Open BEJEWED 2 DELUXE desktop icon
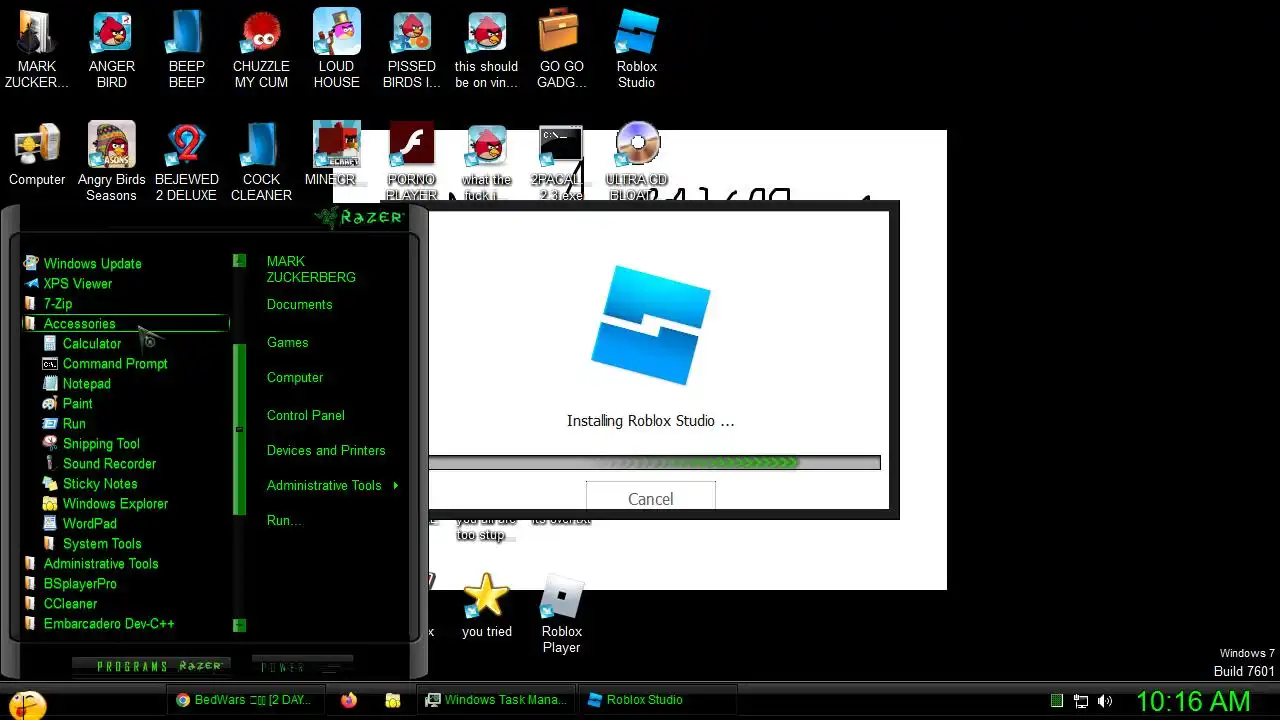 pyautogui.click(x=187, y=162)
